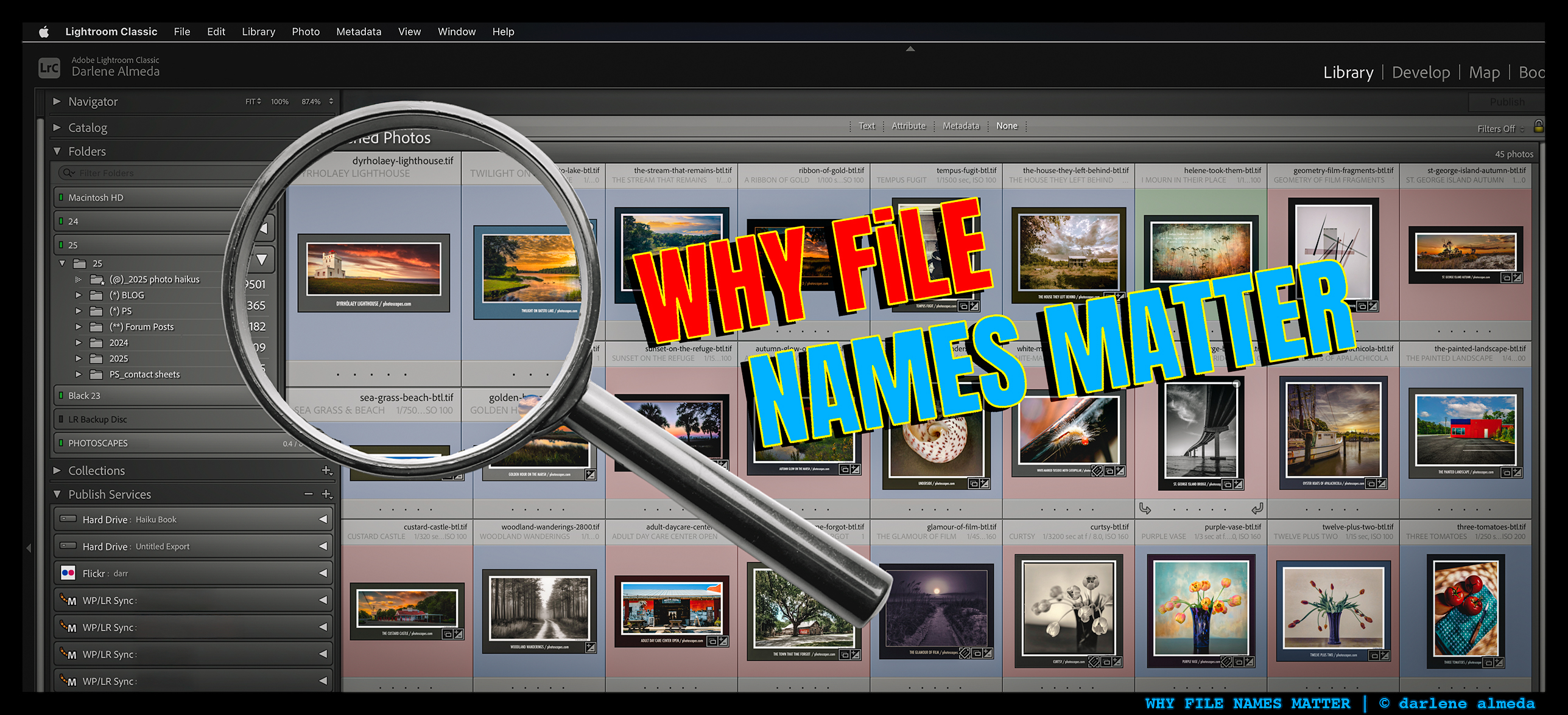The height and width of the screenshot is (715, 1568).
Task: Toggle Macintosh HD volume indicator
Action: pos(60,197)
